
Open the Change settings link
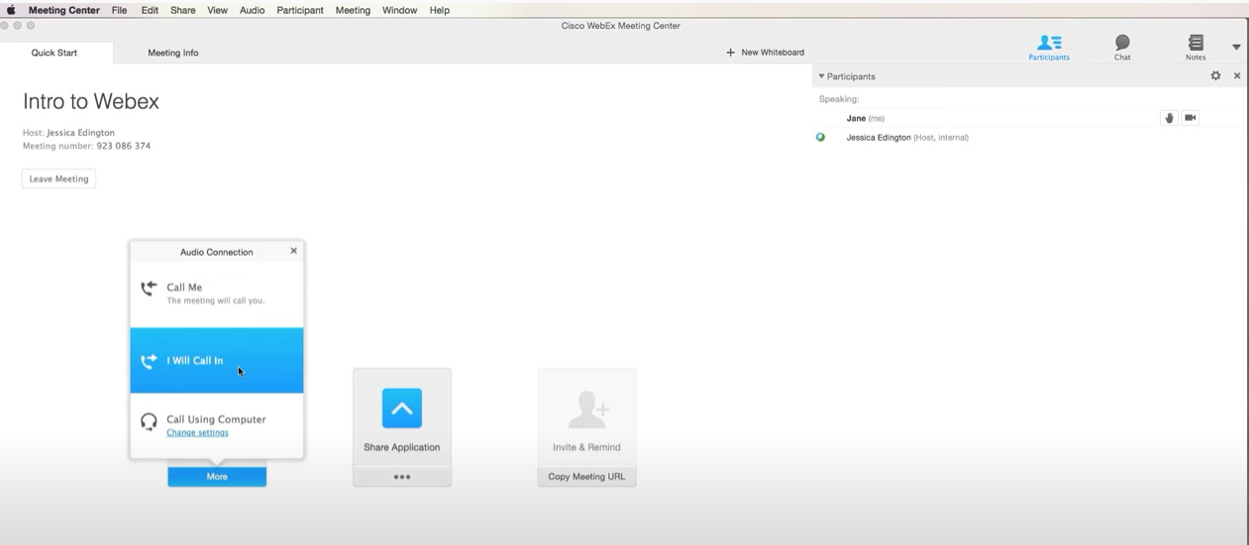(x=197, y=433)
